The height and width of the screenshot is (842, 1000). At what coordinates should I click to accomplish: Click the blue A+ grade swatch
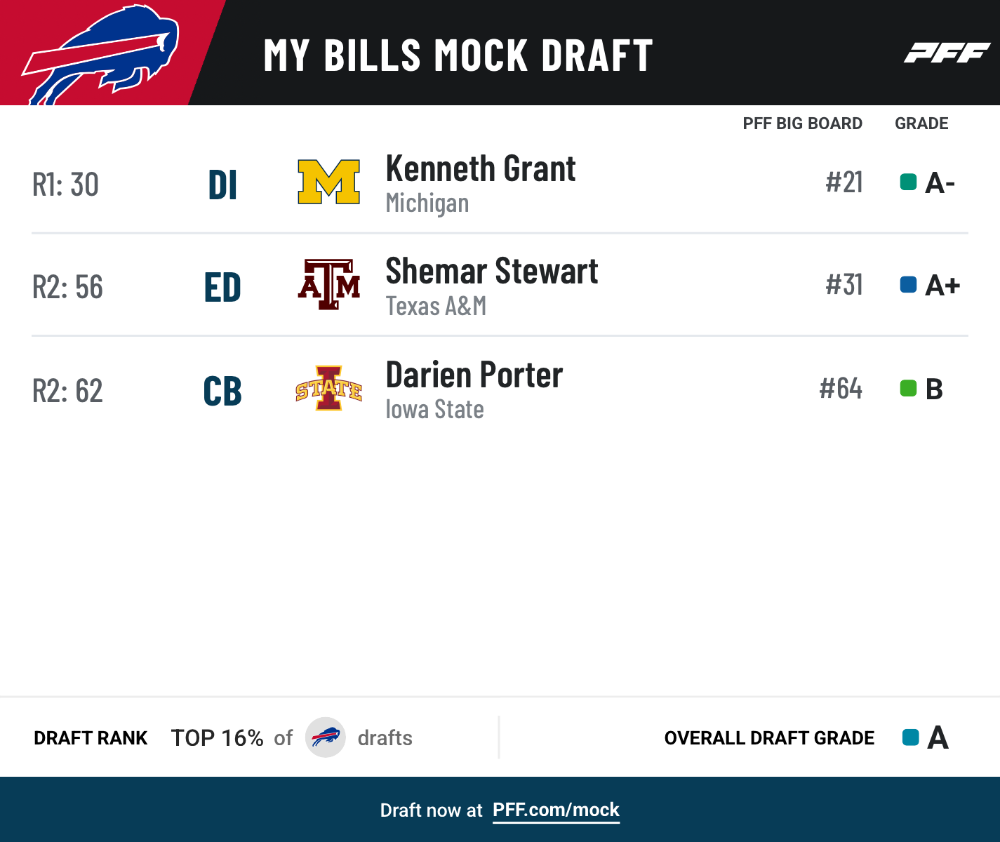coord(908,284)
